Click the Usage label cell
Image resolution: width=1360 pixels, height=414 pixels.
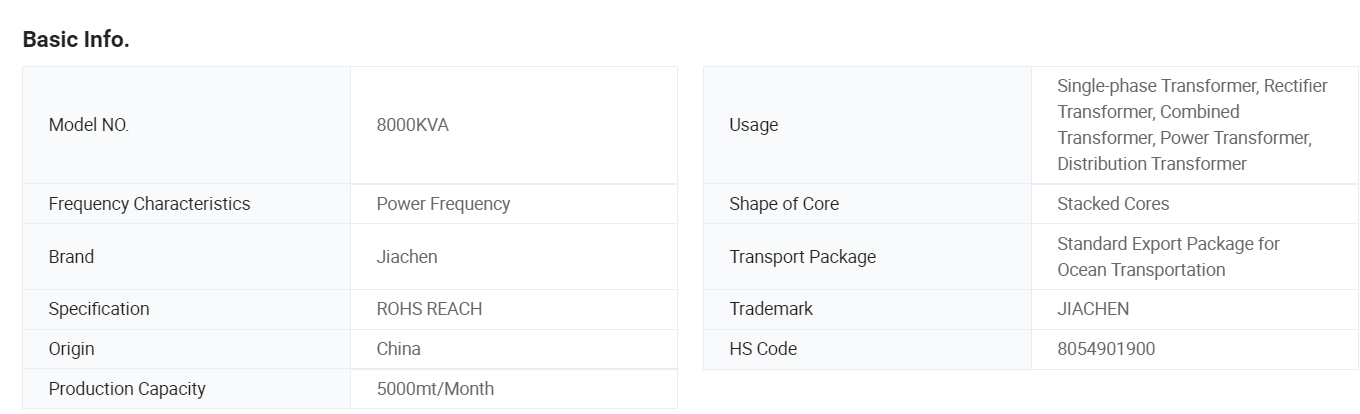point(754,125)
